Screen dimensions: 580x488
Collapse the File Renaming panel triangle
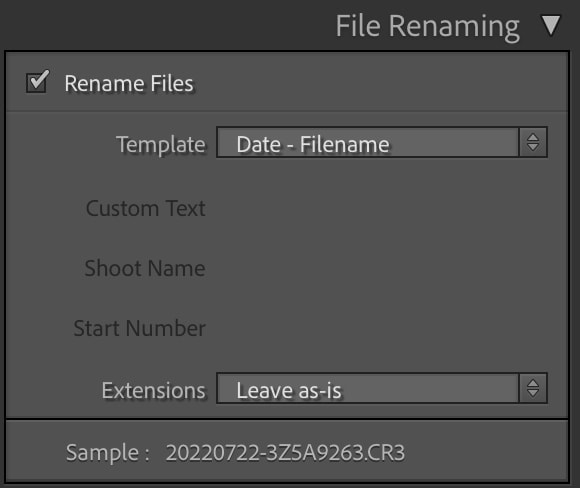pyautogui.click(x=551, y=26)
